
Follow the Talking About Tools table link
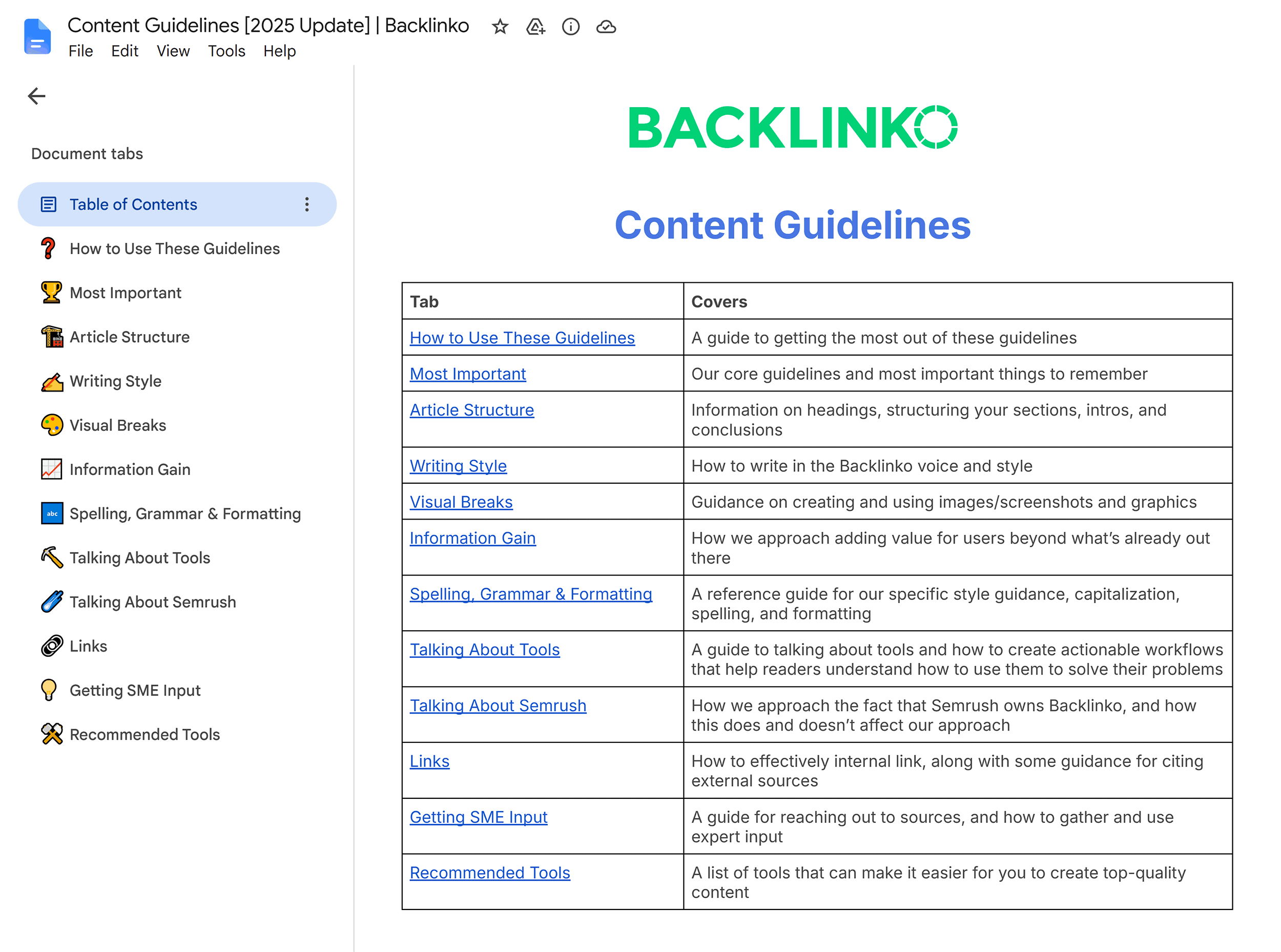(x=485, y=650)
